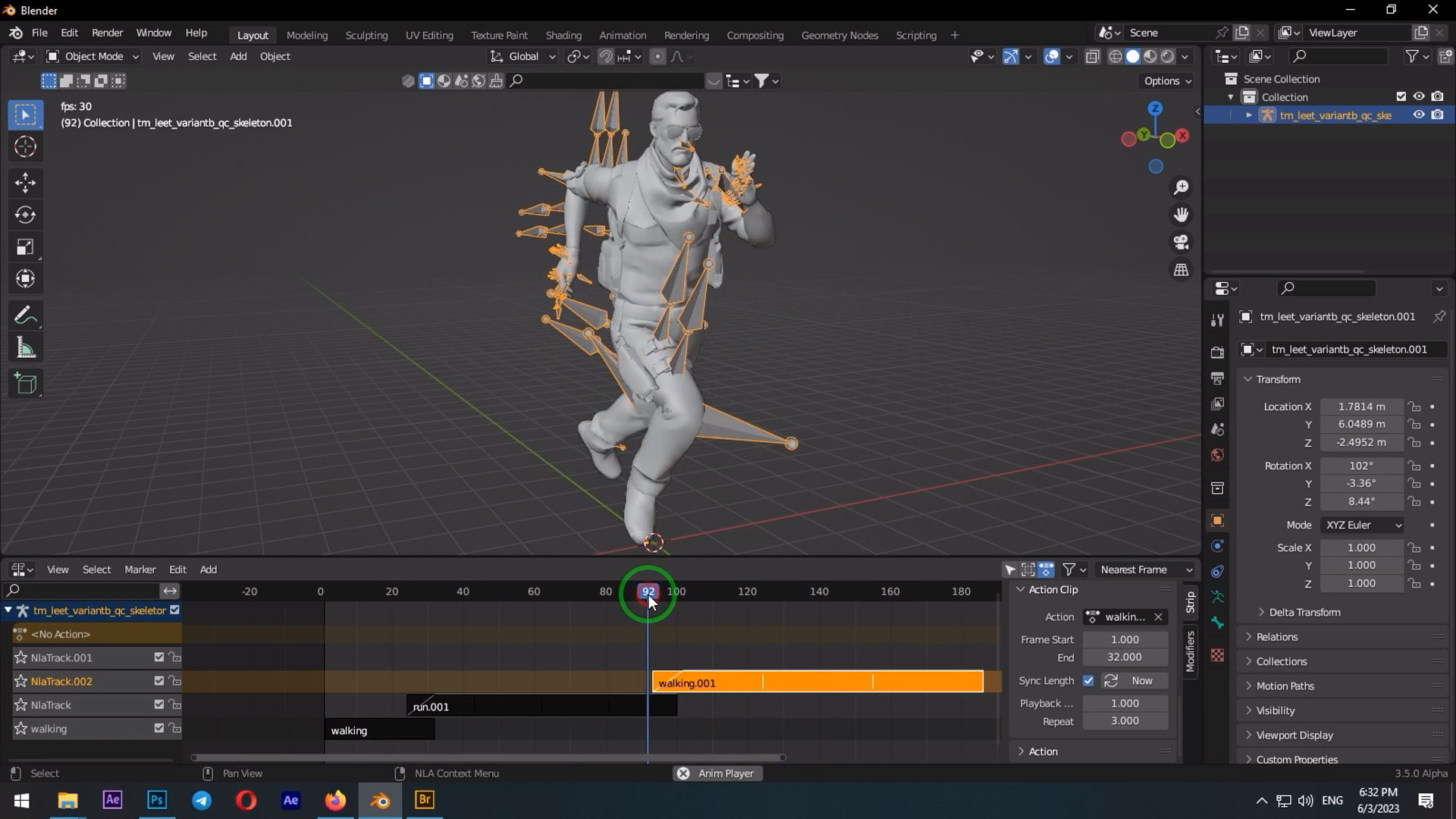Viewport: 1456px width, 819px height.
Task: Uncheck the Collection checkbox in outliner
Action: [1402, 97]
